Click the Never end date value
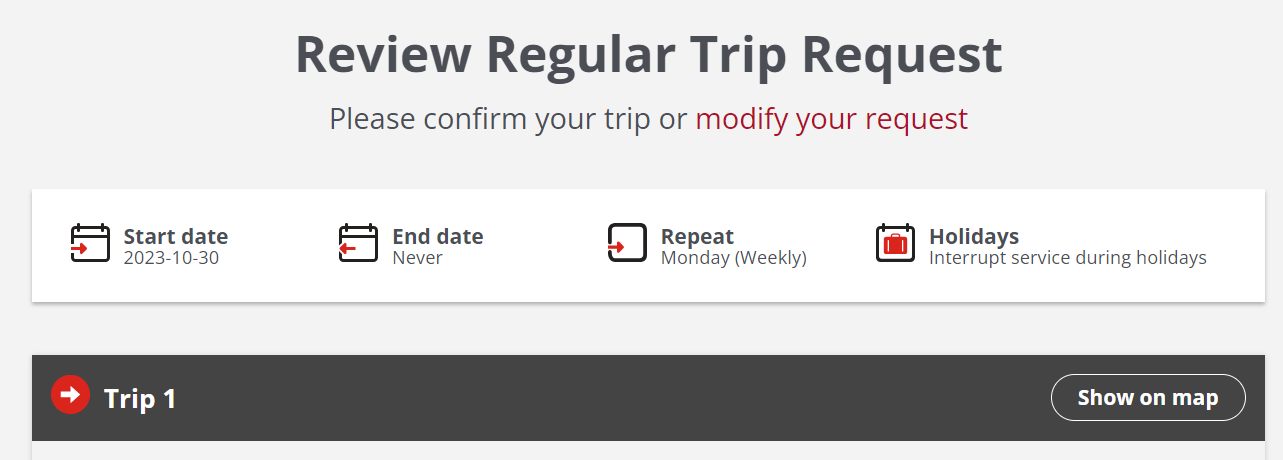This screenshot has width=1283, height=460. coord(417,258)
